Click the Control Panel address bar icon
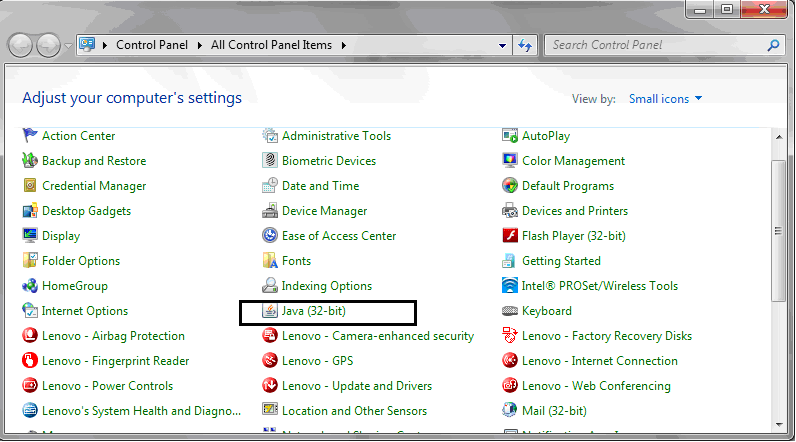 (x=87, y=44)
